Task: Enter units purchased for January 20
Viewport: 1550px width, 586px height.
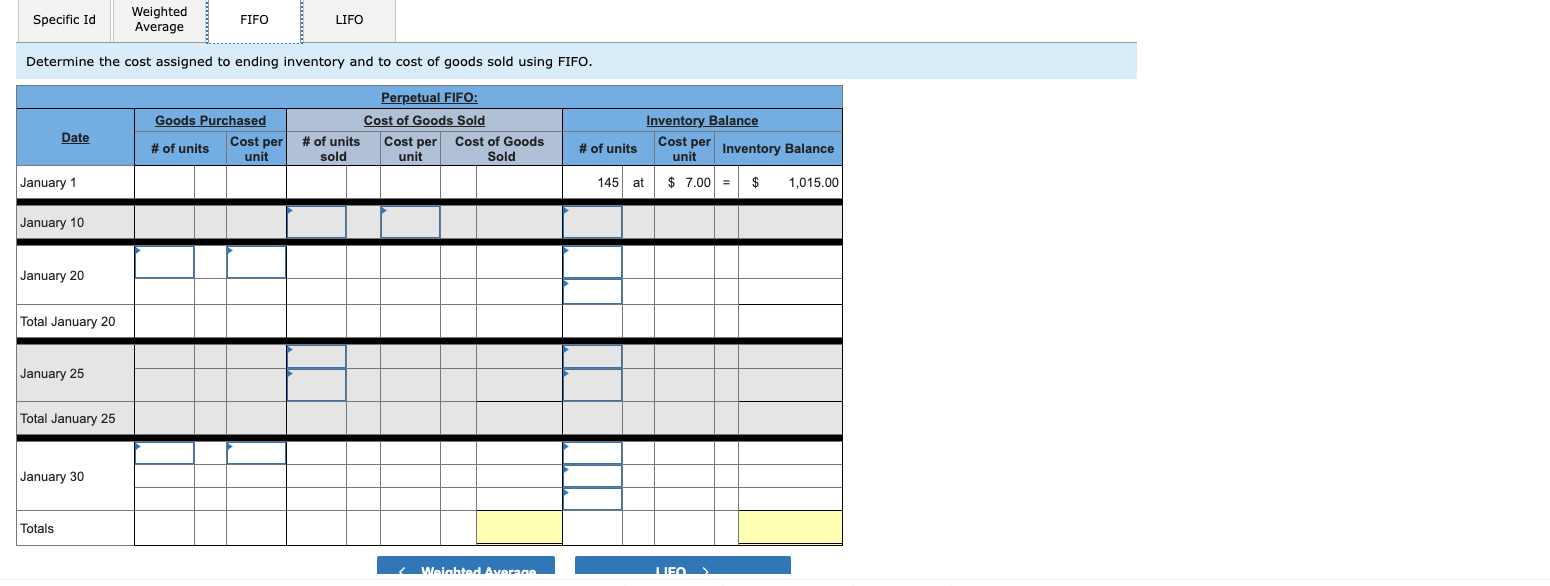Action: 164,261
